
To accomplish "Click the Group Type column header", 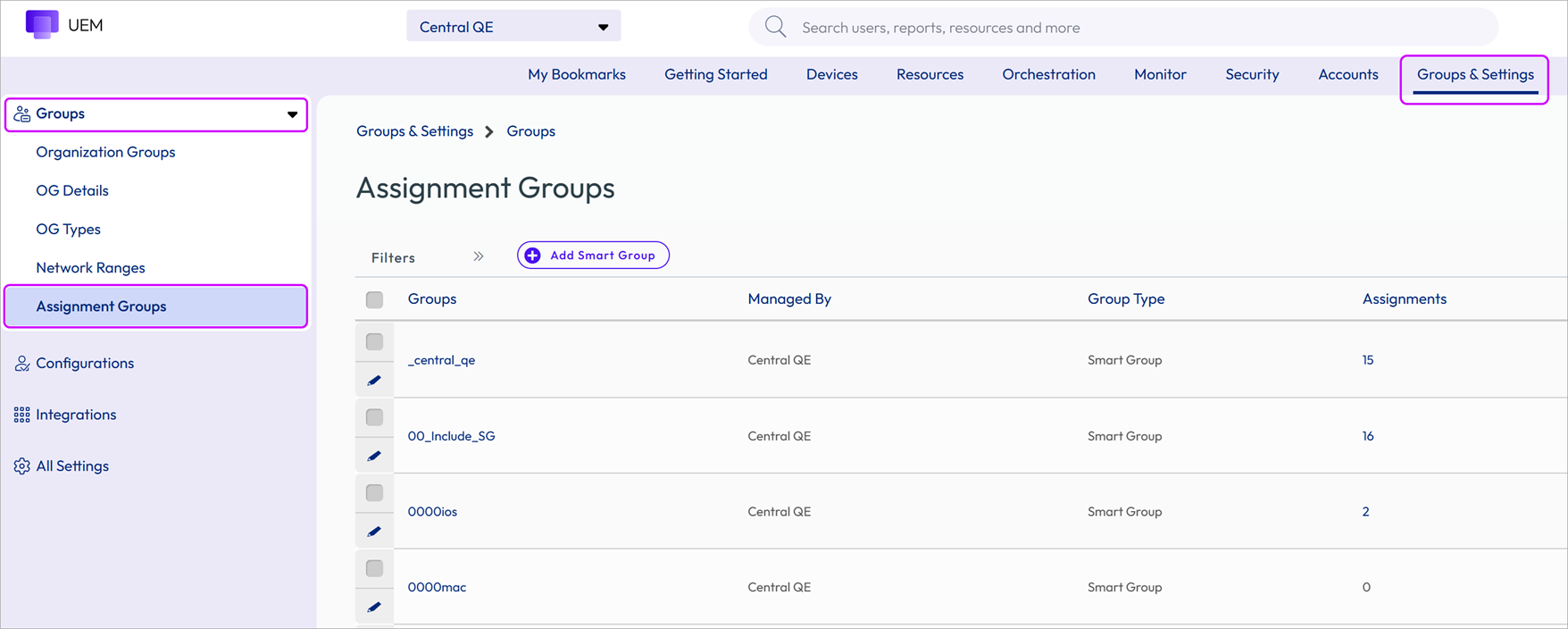I will pyautogui.click(x=1126, y=299).
